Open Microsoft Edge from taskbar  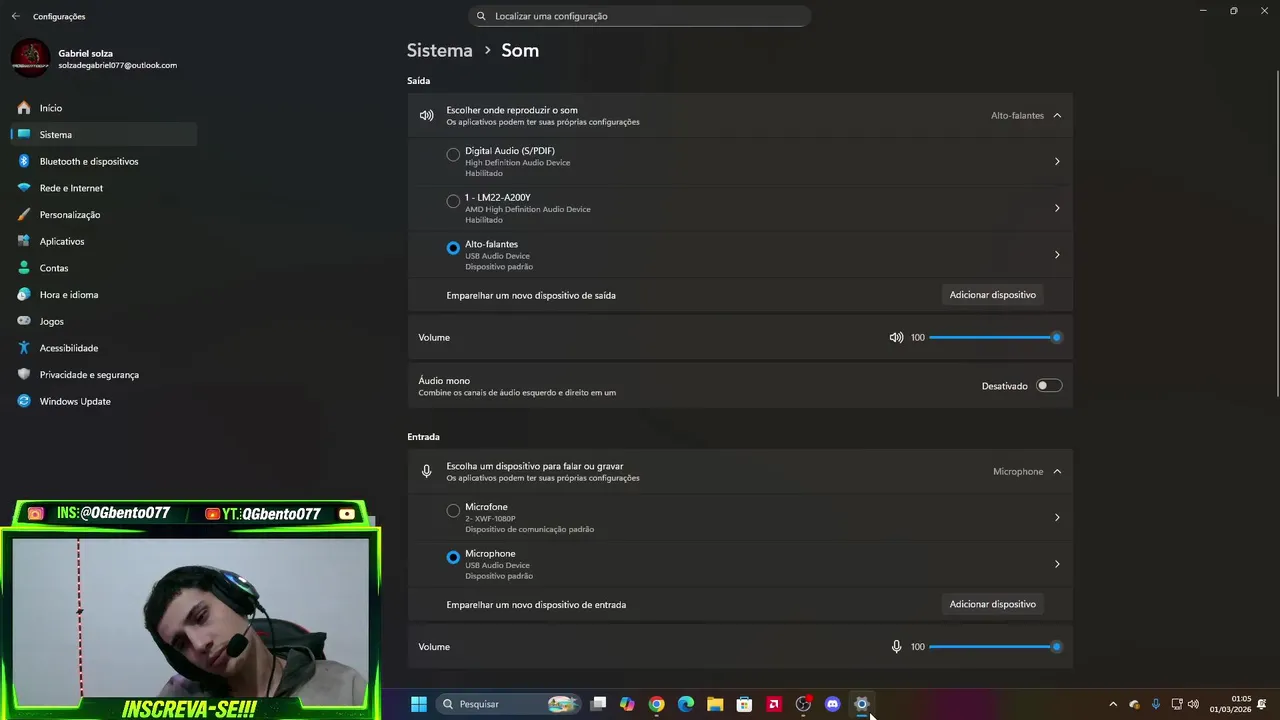pos(686,704)
